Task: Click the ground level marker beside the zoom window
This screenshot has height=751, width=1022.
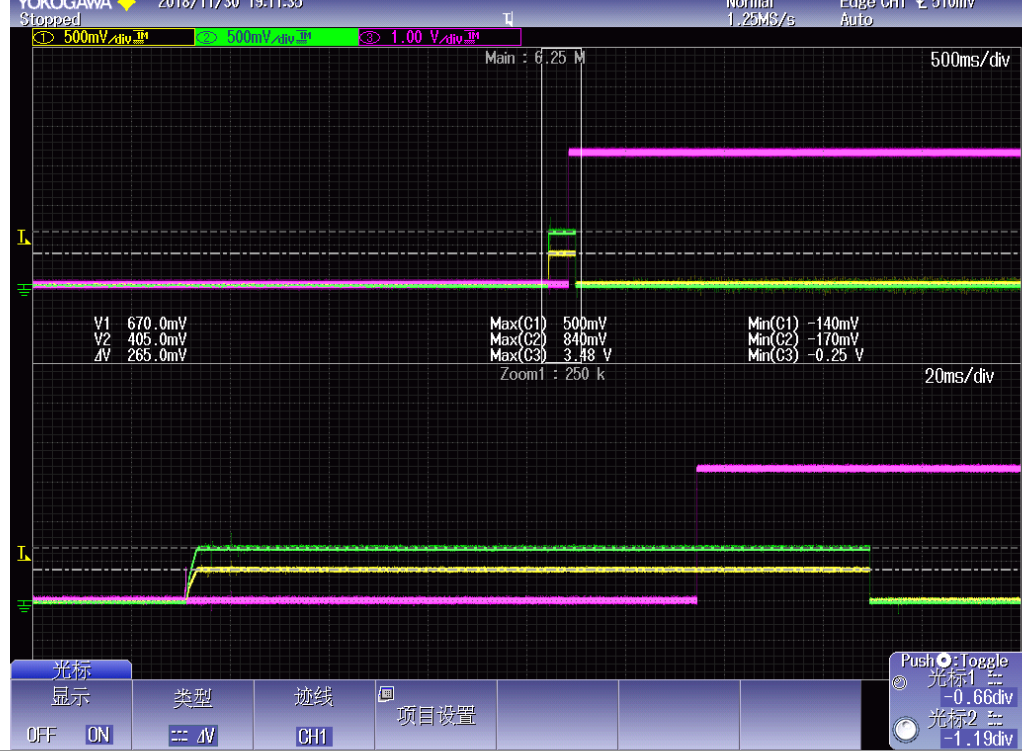Action: click(x=24, y=606)
